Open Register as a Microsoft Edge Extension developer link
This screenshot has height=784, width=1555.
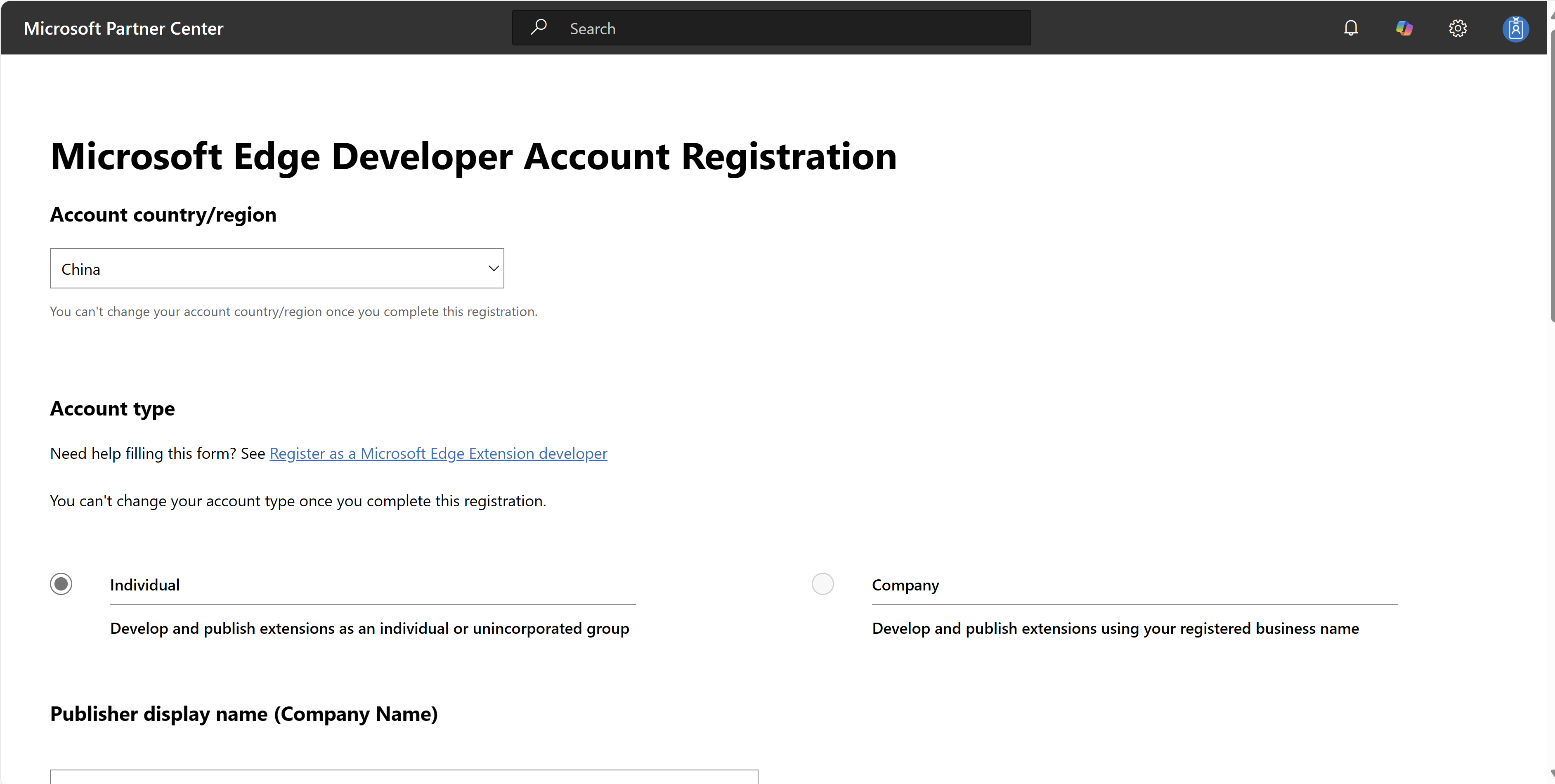(438, 453)
